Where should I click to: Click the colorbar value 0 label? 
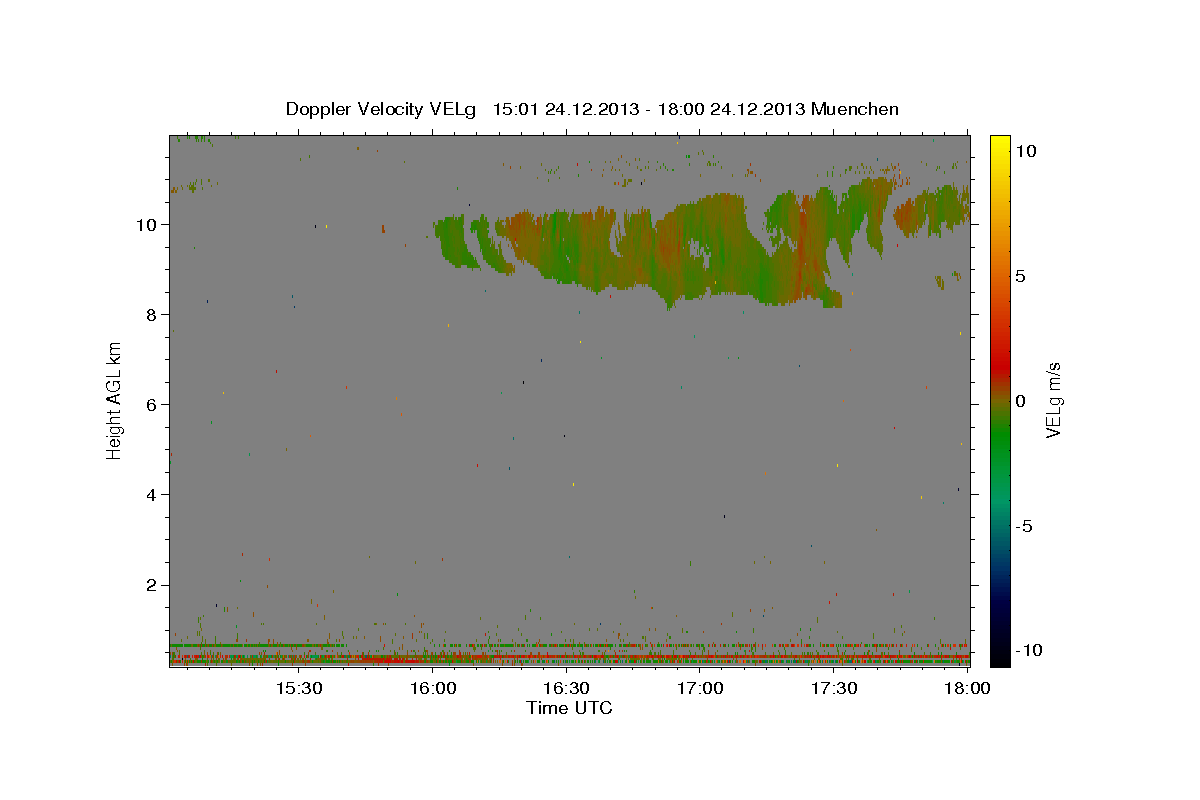click(1020, 401)
